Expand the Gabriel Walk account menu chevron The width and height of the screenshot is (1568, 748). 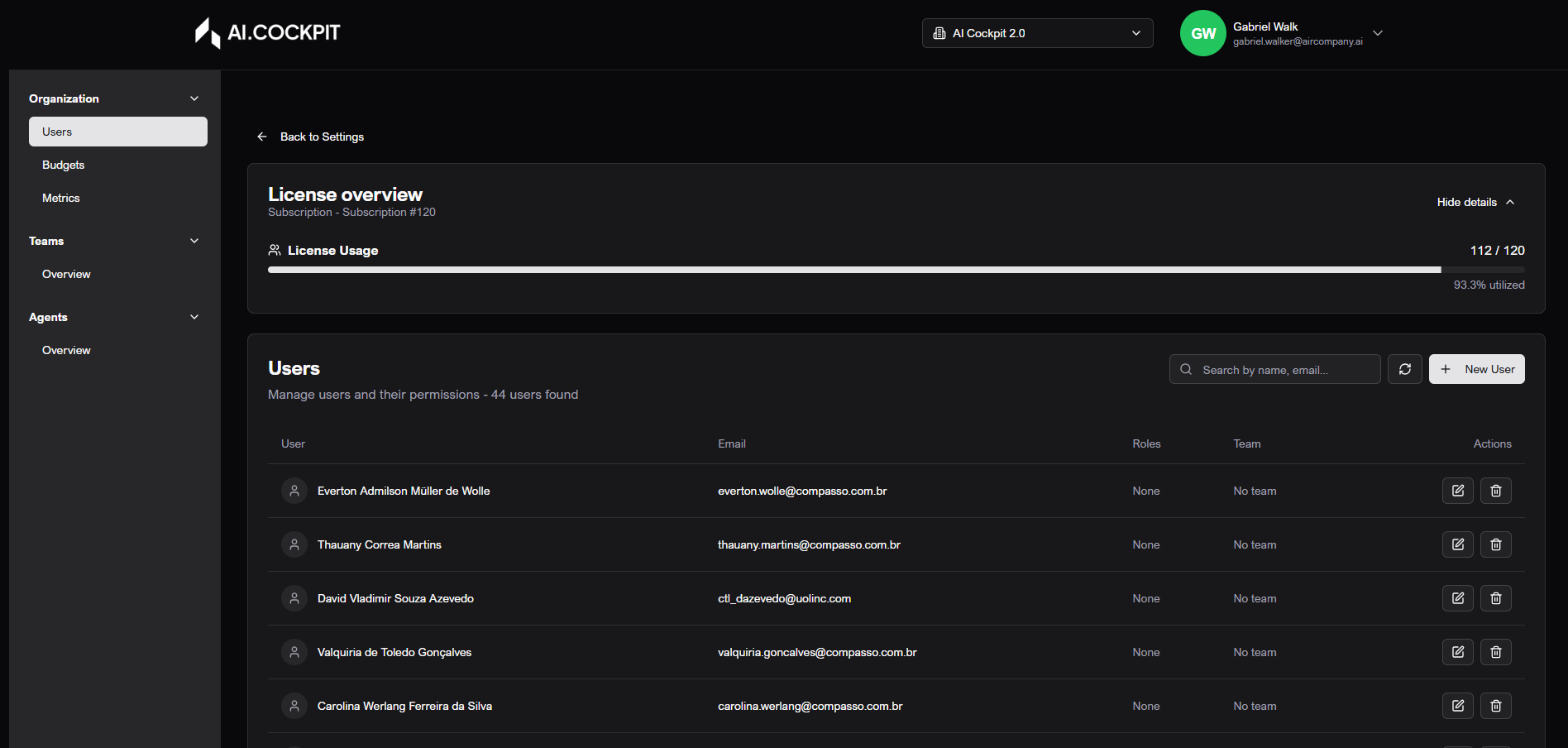[1378, 33]
